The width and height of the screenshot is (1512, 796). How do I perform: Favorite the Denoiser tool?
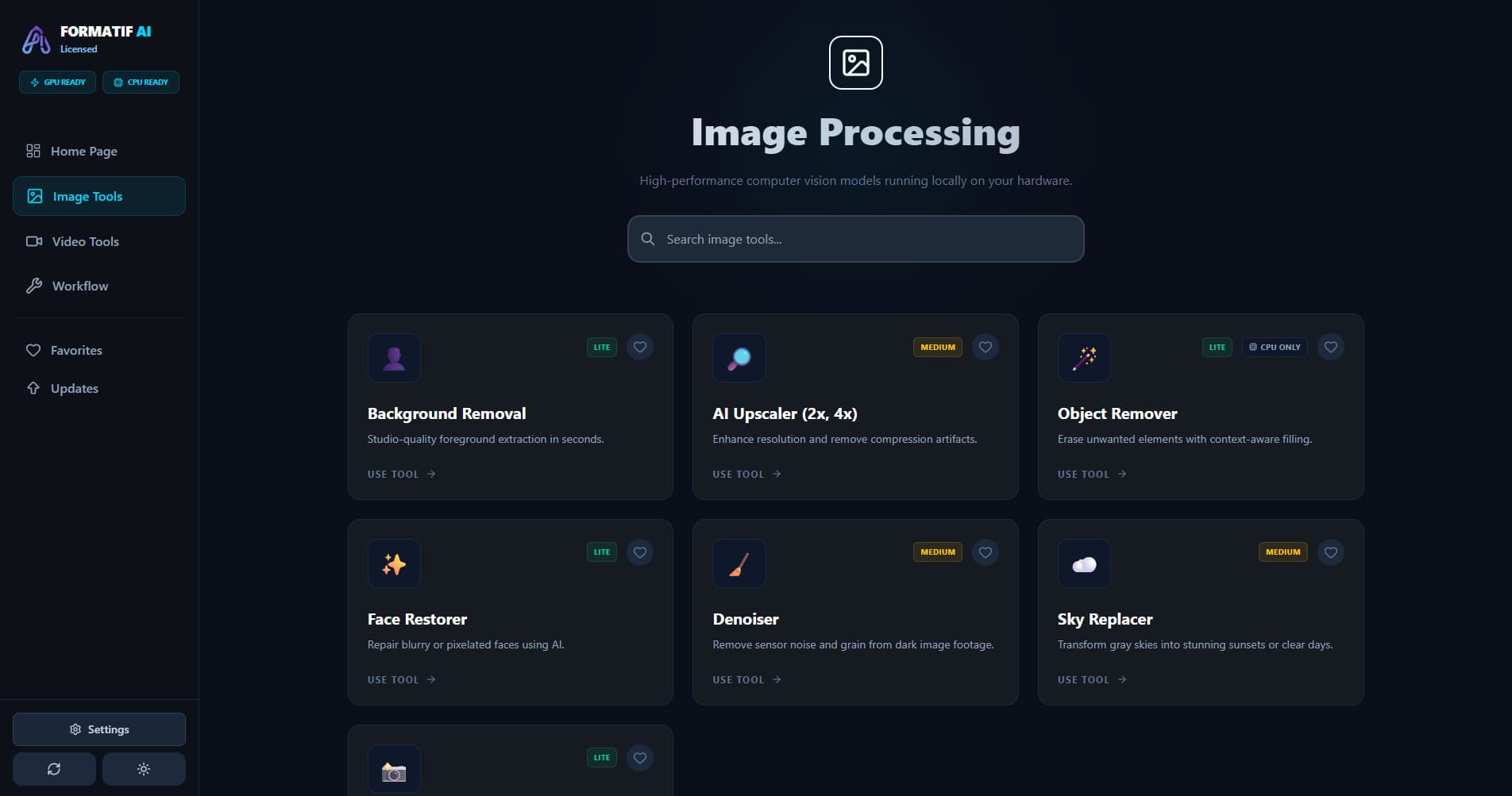click(x=985, y=552)
